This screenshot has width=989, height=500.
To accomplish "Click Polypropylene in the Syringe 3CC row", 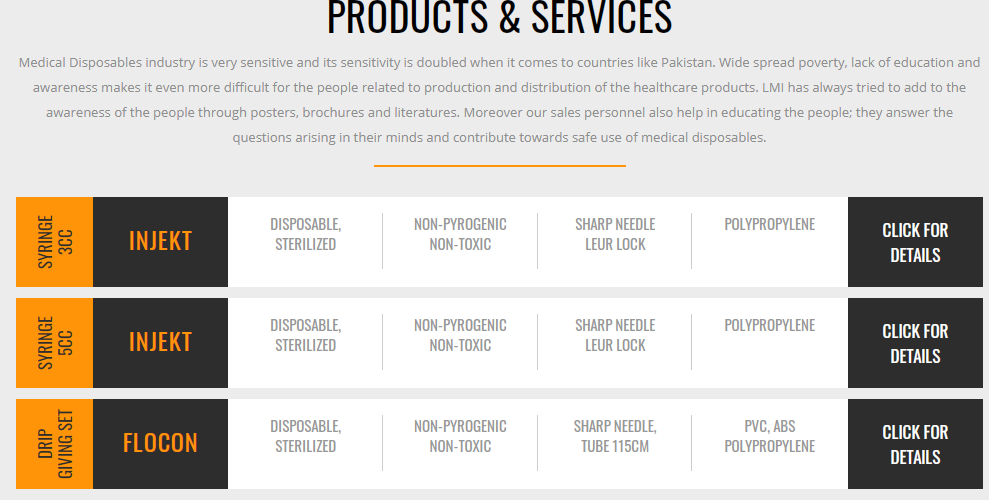I will pyautogui.click(x=769, y=224).
